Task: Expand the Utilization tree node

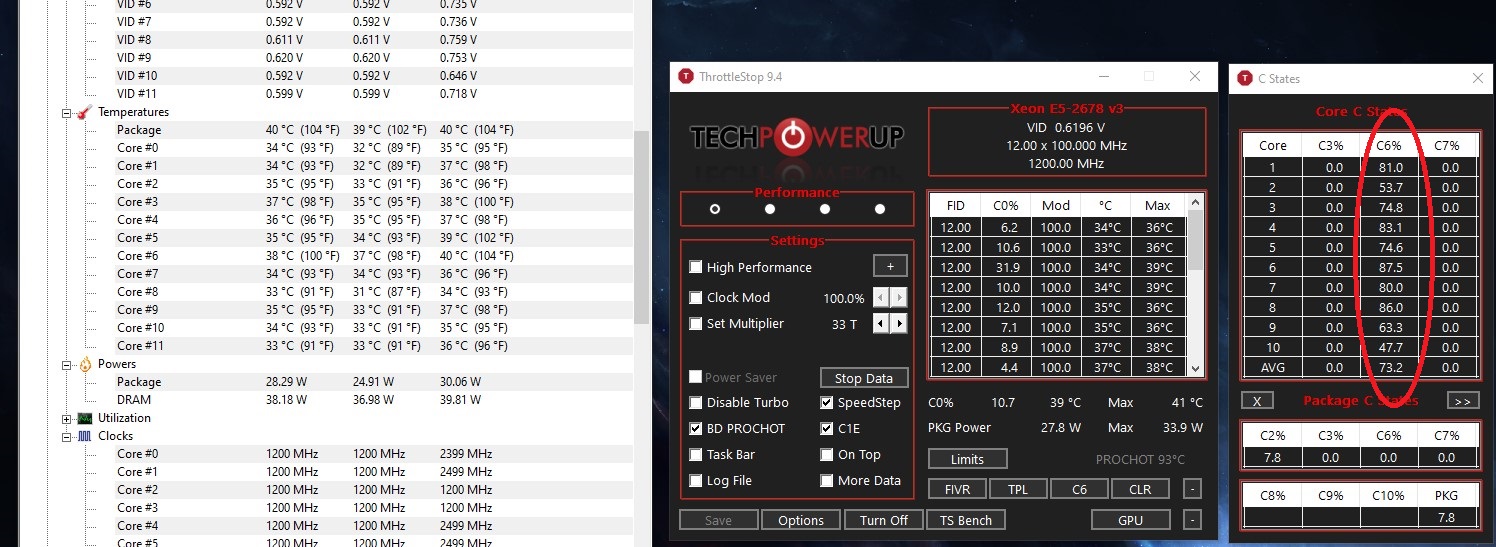Action: [x=67, y=419]
